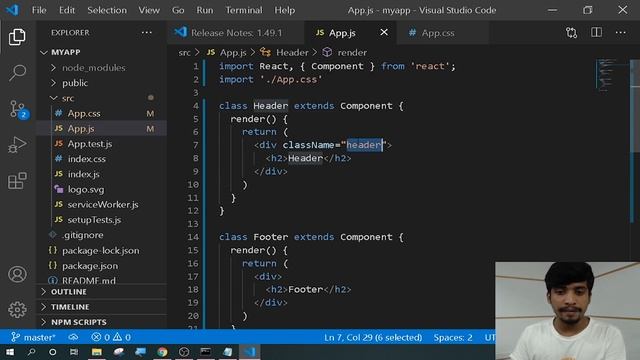Open index.js in file tree
This screenshot has width=640, height=360.
pos(84,174)
